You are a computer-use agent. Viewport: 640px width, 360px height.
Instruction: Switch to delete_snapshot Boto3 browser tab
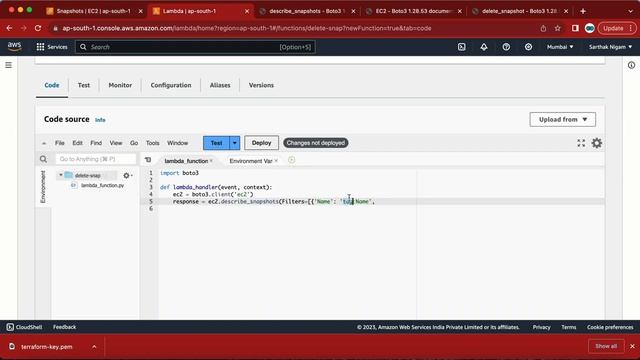(519, 11)
